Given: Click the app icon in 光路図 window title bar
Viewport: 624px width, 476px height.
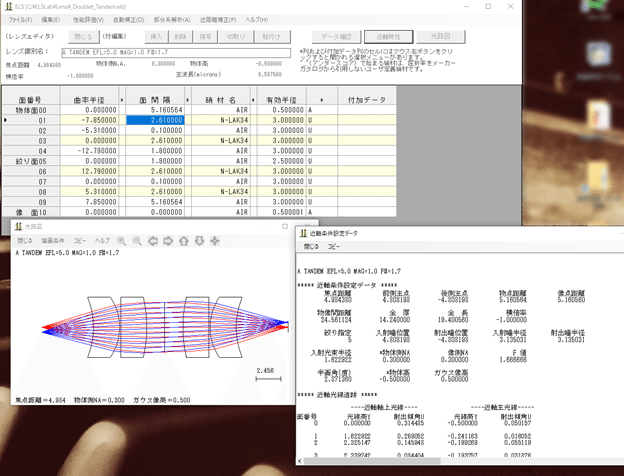Looking at the screenshot, I should pyautogui.click(x=18, y=226).
